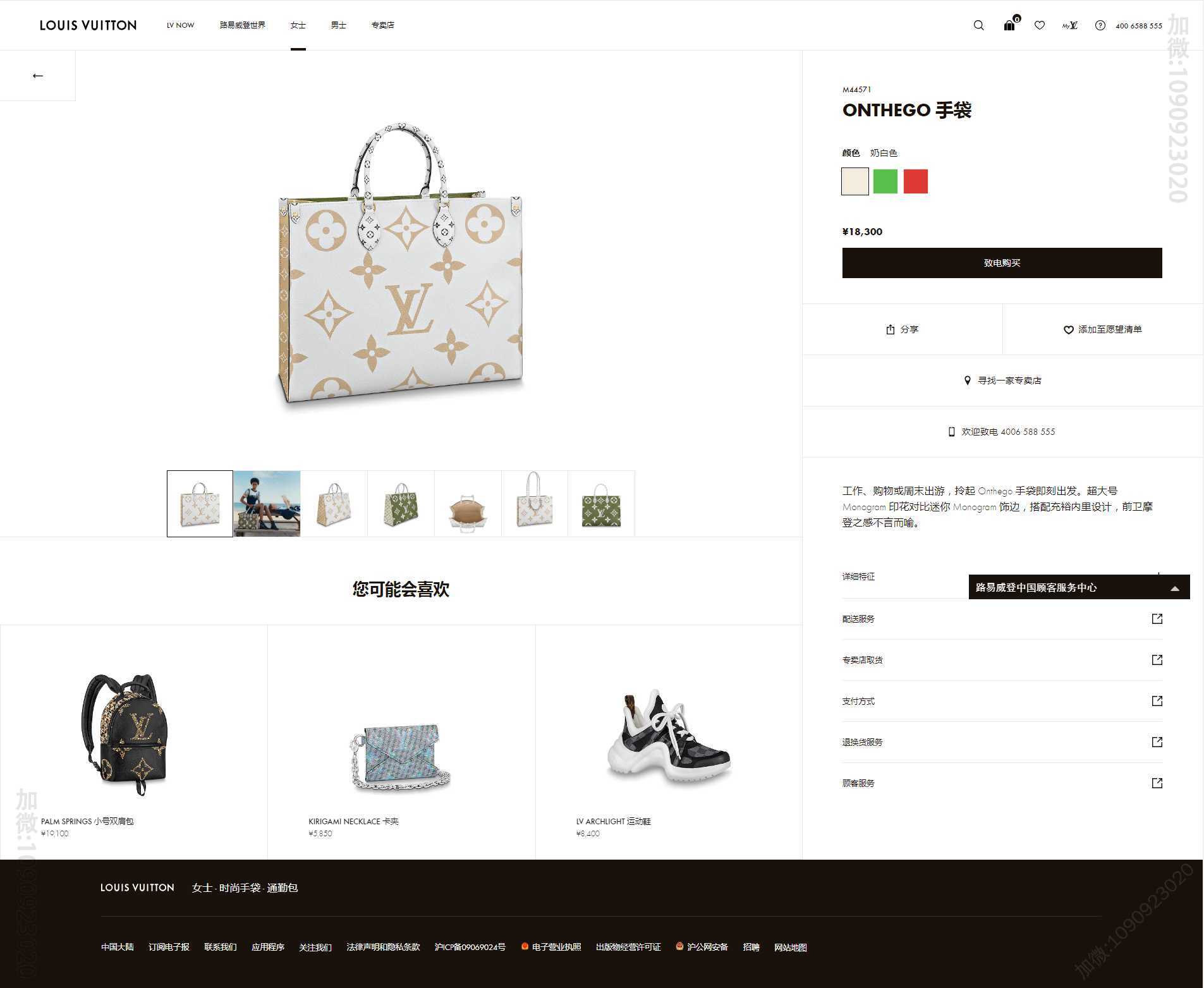Click 寻找一家专卖店 link

1002,381
